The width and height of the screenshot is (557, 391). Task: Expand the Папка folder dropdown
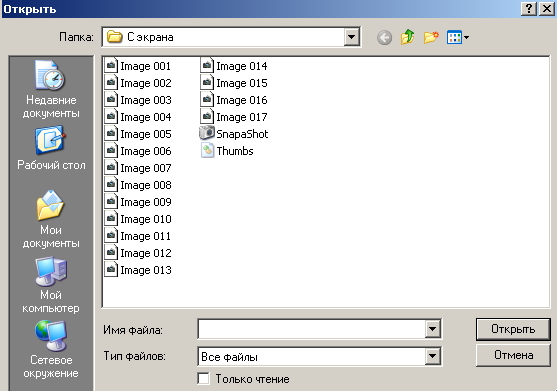(x=351, y=37)
